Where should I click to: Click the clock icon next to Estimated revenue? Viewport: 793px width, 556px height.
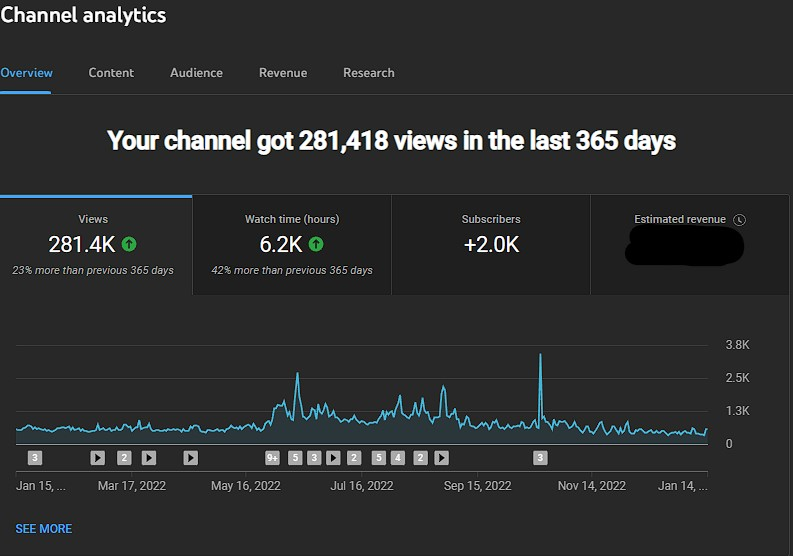tap(739, 220)
